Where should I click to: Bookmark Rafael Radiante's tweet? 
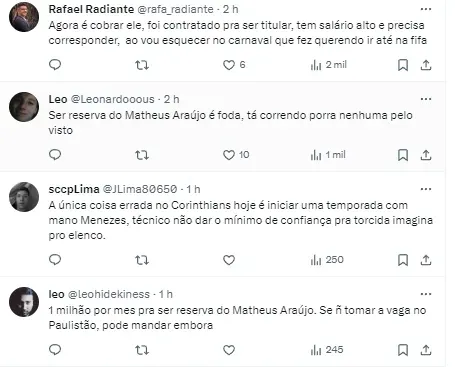(403, 65)
